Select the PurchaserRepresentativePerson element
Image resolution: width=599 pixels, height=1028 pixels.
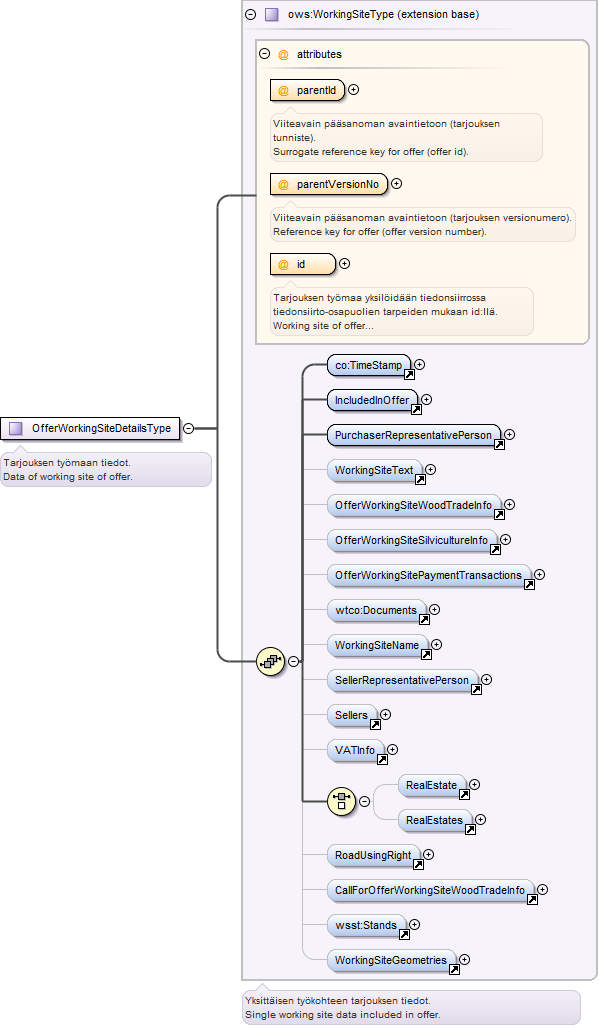point(414,435)
